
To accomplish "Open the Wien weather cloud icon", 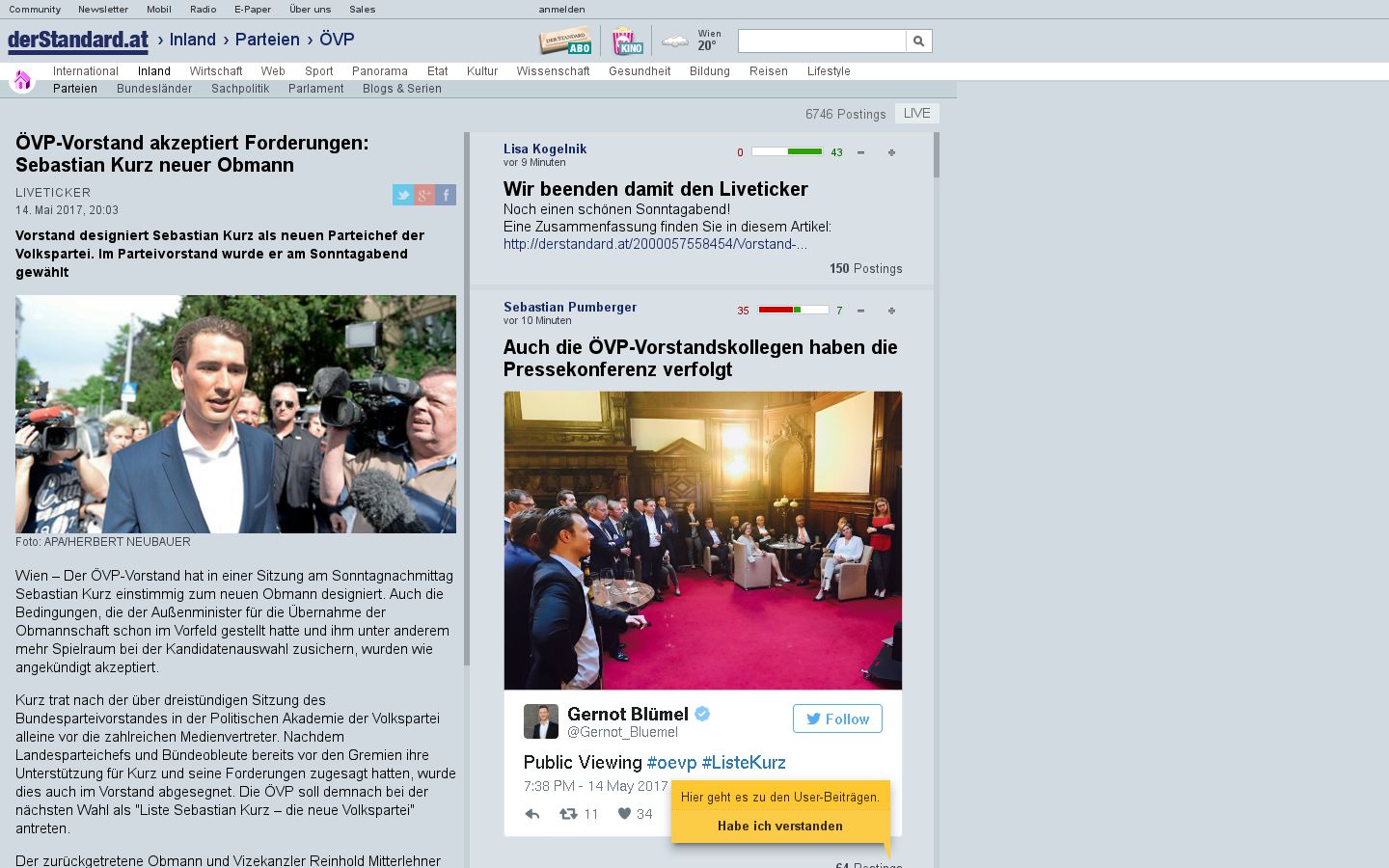I will click(675, 41).
